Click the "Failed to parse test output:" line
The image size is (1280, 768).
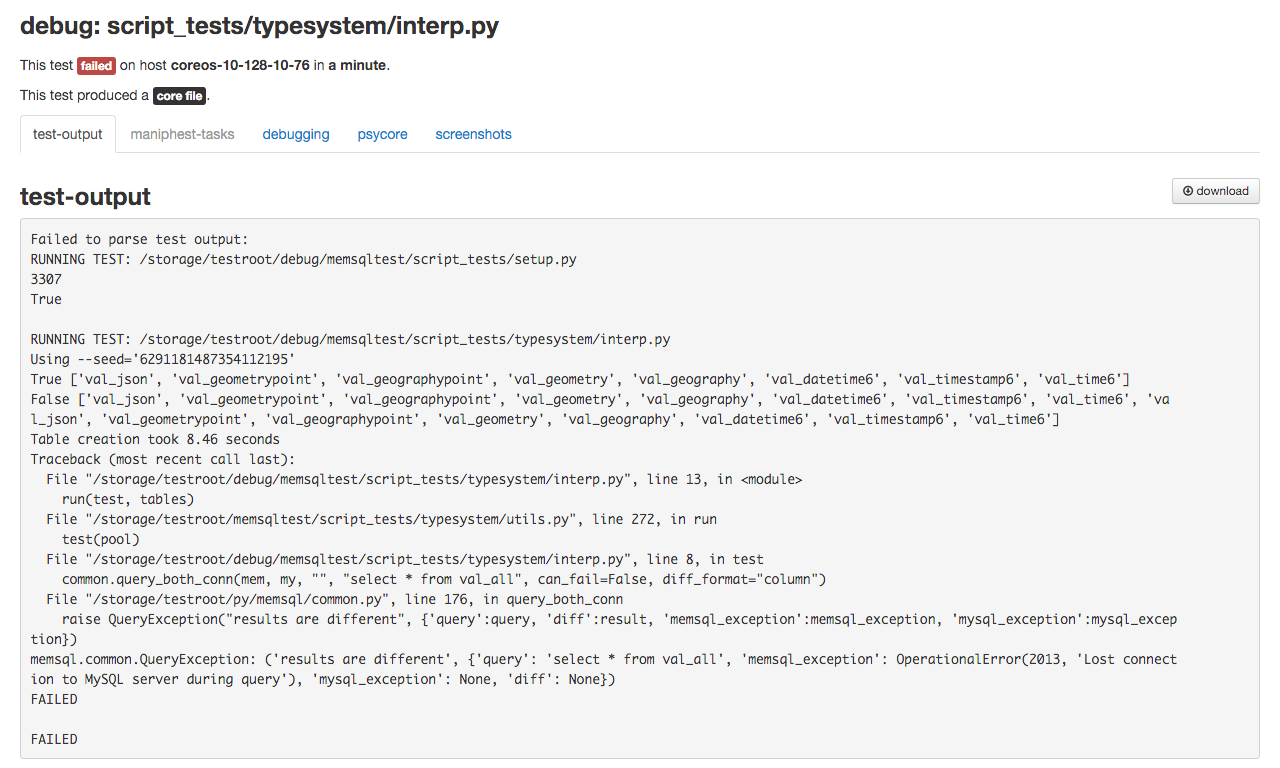[x=139, y=239]
